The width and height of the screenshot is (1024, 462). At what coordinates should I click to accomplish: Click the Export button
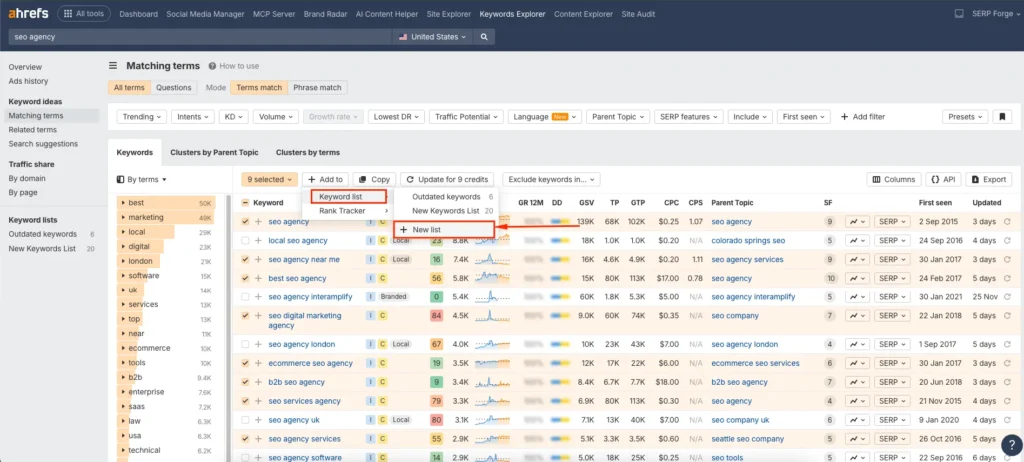989,179
